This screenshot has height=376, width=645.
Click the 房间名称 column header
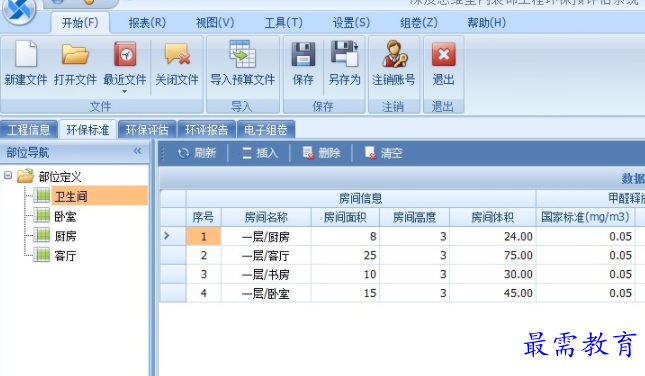266,217
